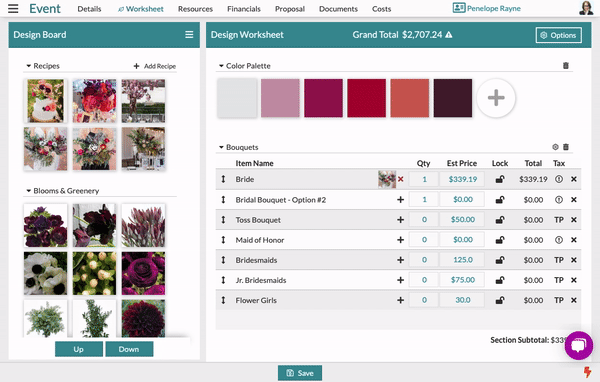
Task: Open the Resources tab
Action: [x=195, y=9]
